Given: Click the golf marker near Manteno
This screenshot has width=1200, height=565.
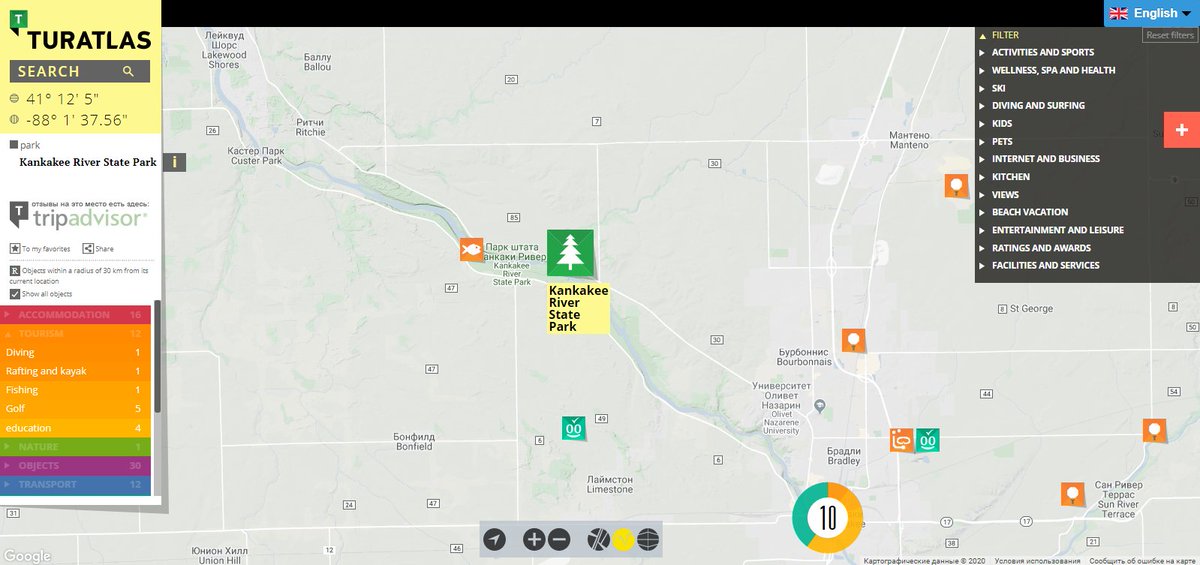Looking at the screenshot, I should coord(957,186).
